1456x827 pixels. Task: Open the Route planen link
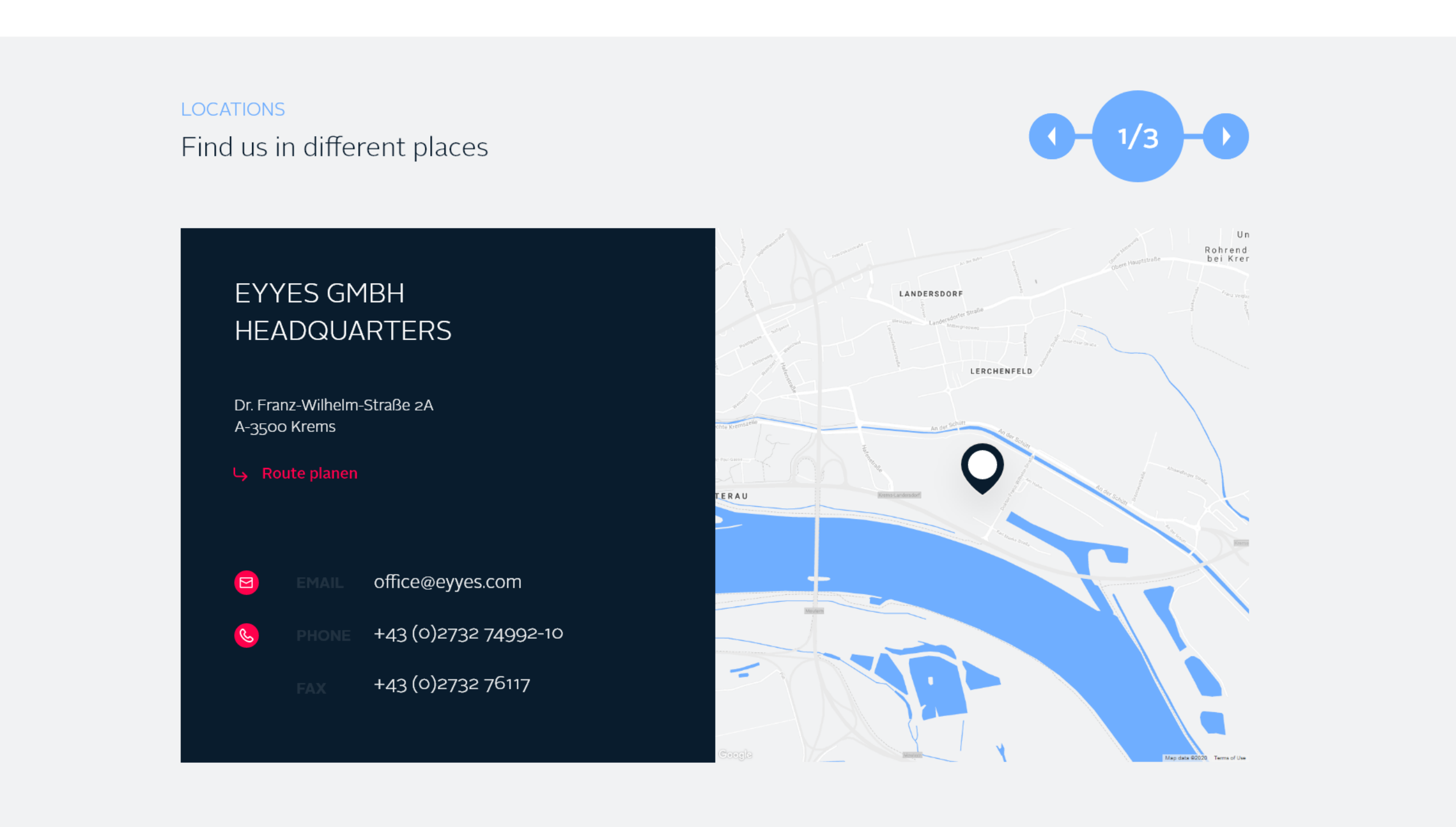coord(310,473)
